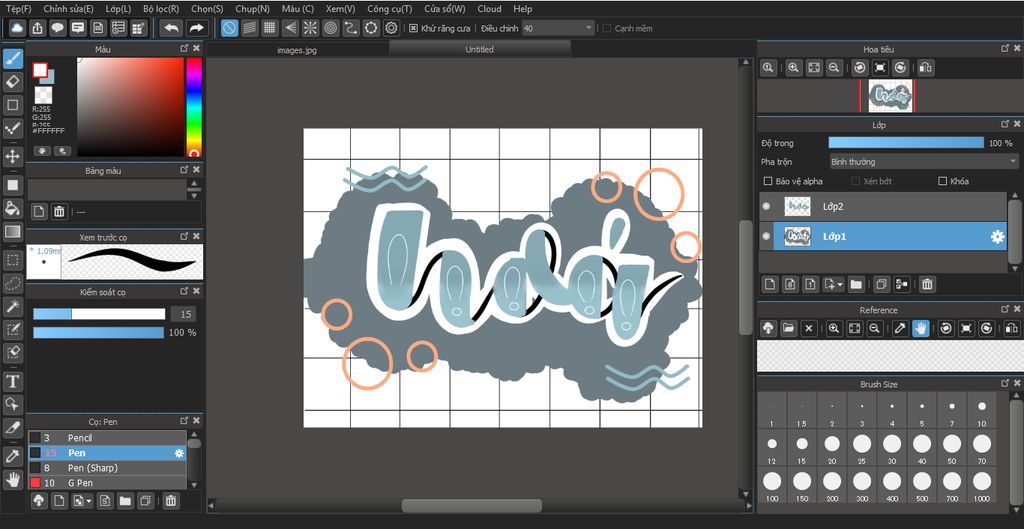
Task: Enable the concentric circle snap guide
Action: [331, 28]
